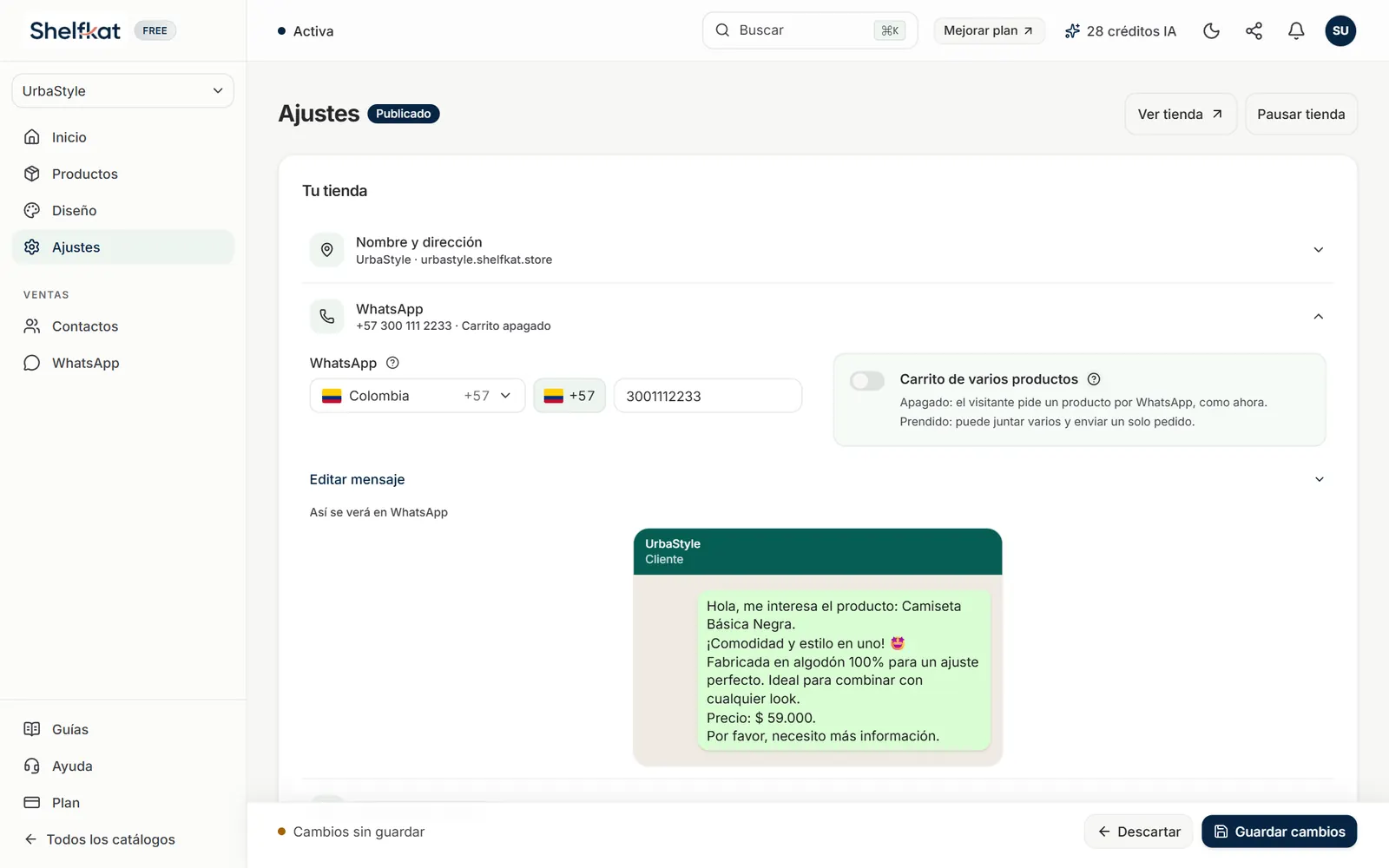Open Productos in sidebar
The width and height of the screenshot is (1389, 868).
point(122,174)
